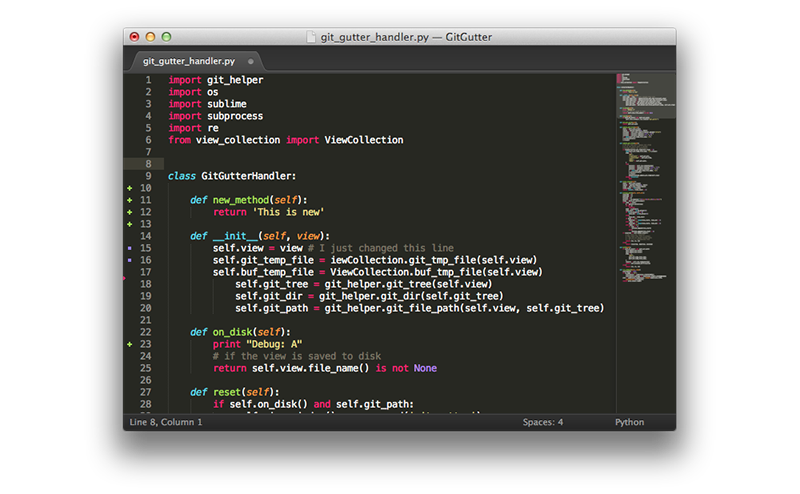
Task: Click the string 'This is new'
Action: [x=289, y=212]
